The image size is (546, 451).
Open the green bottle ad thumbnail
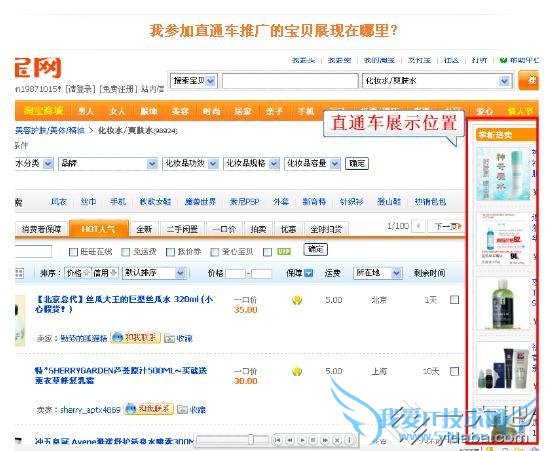[503, 304]
